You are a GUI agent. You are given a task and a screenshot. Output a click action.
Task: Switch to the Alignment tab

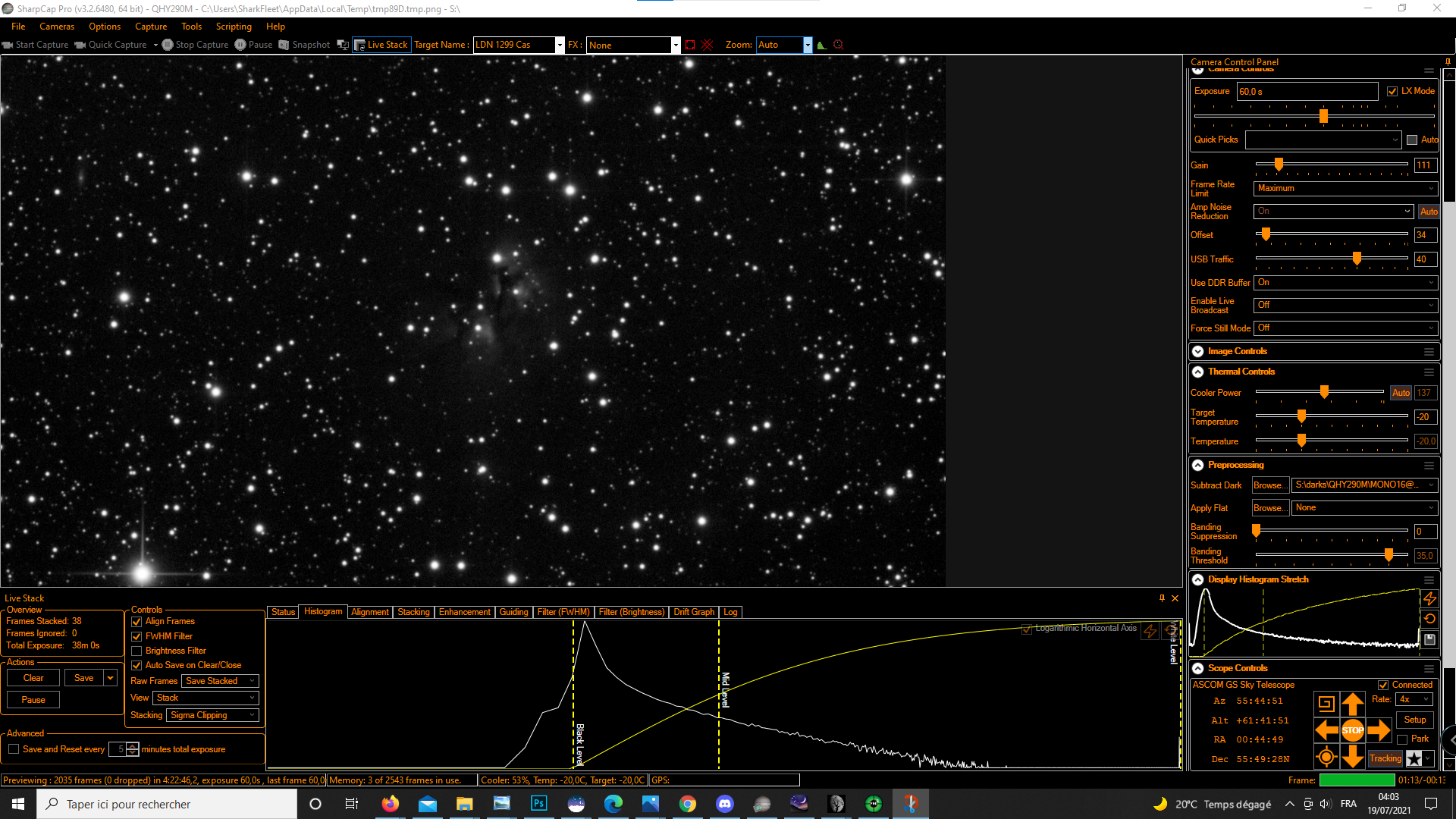pos(370,612)
